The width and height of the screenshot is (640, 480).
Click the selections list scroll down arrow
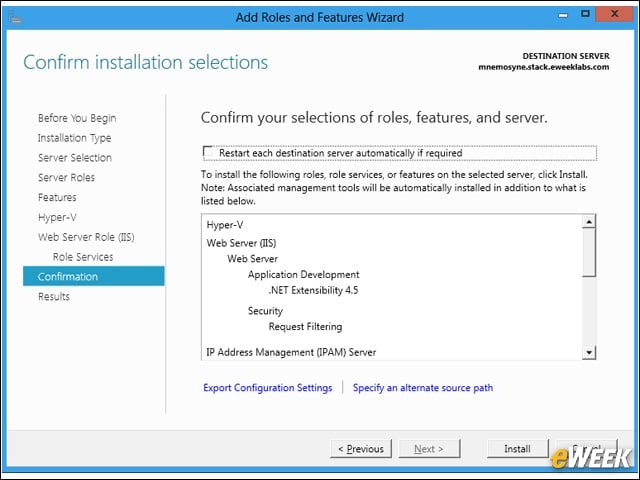pyautogui.click(x=589, y=352)
